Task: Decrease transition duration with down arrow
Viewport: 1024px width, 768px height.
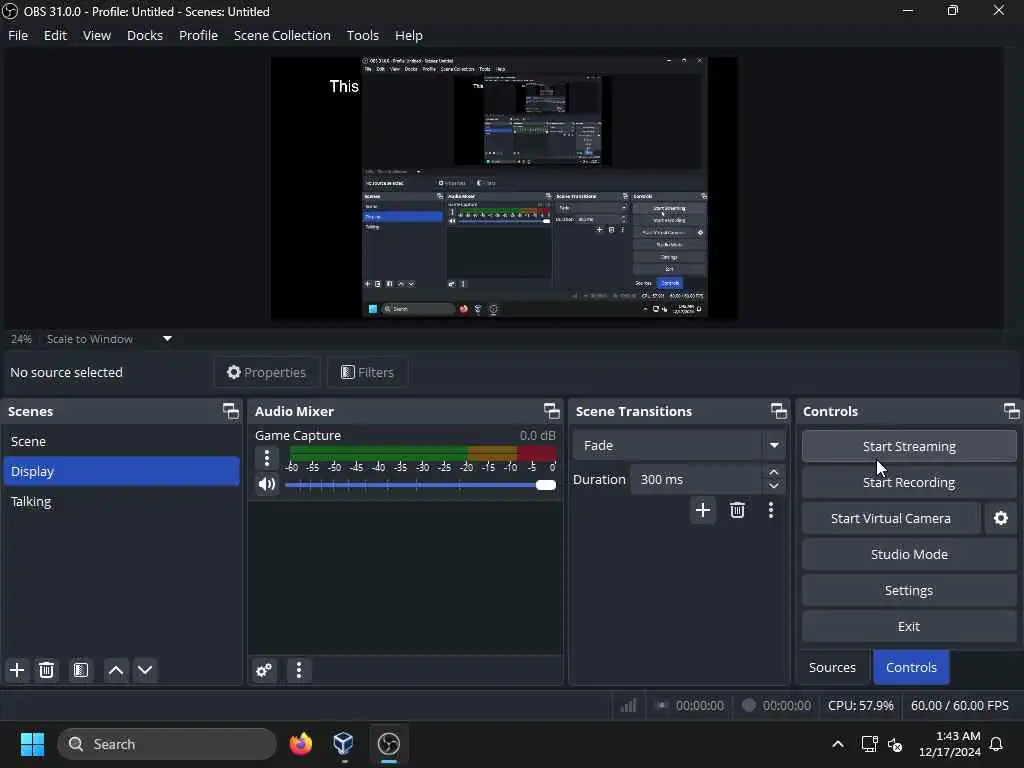Action: coord(774,487)
